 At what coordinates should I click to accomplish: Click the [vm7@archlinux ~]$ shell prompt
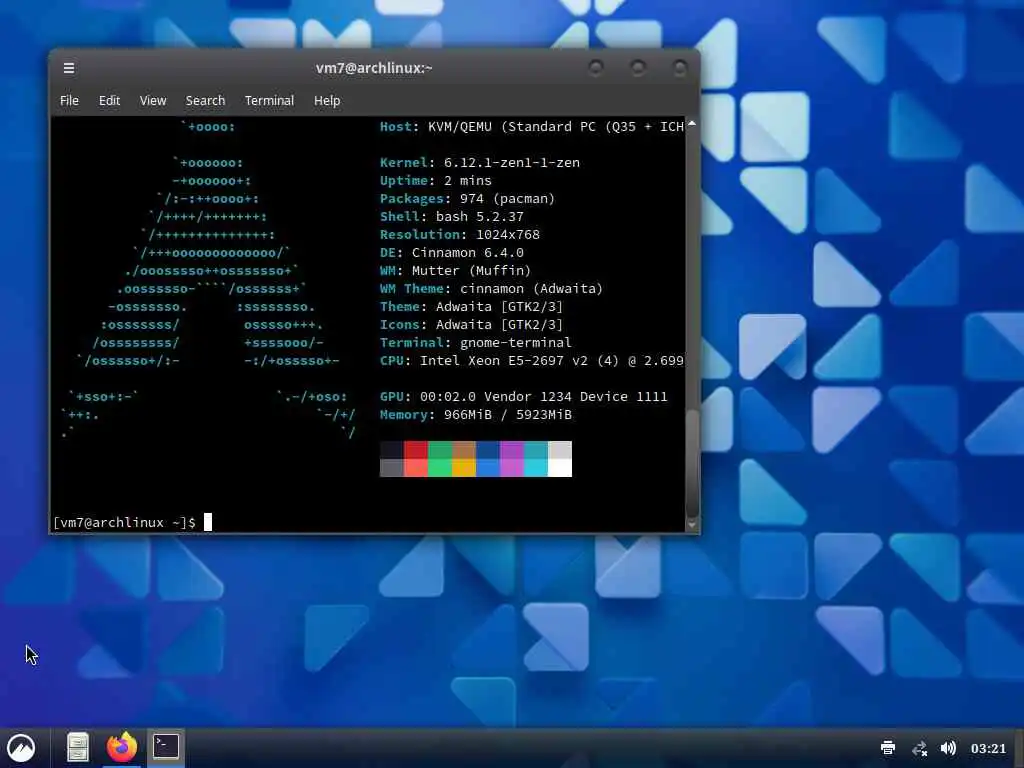[x=124, y=522]
